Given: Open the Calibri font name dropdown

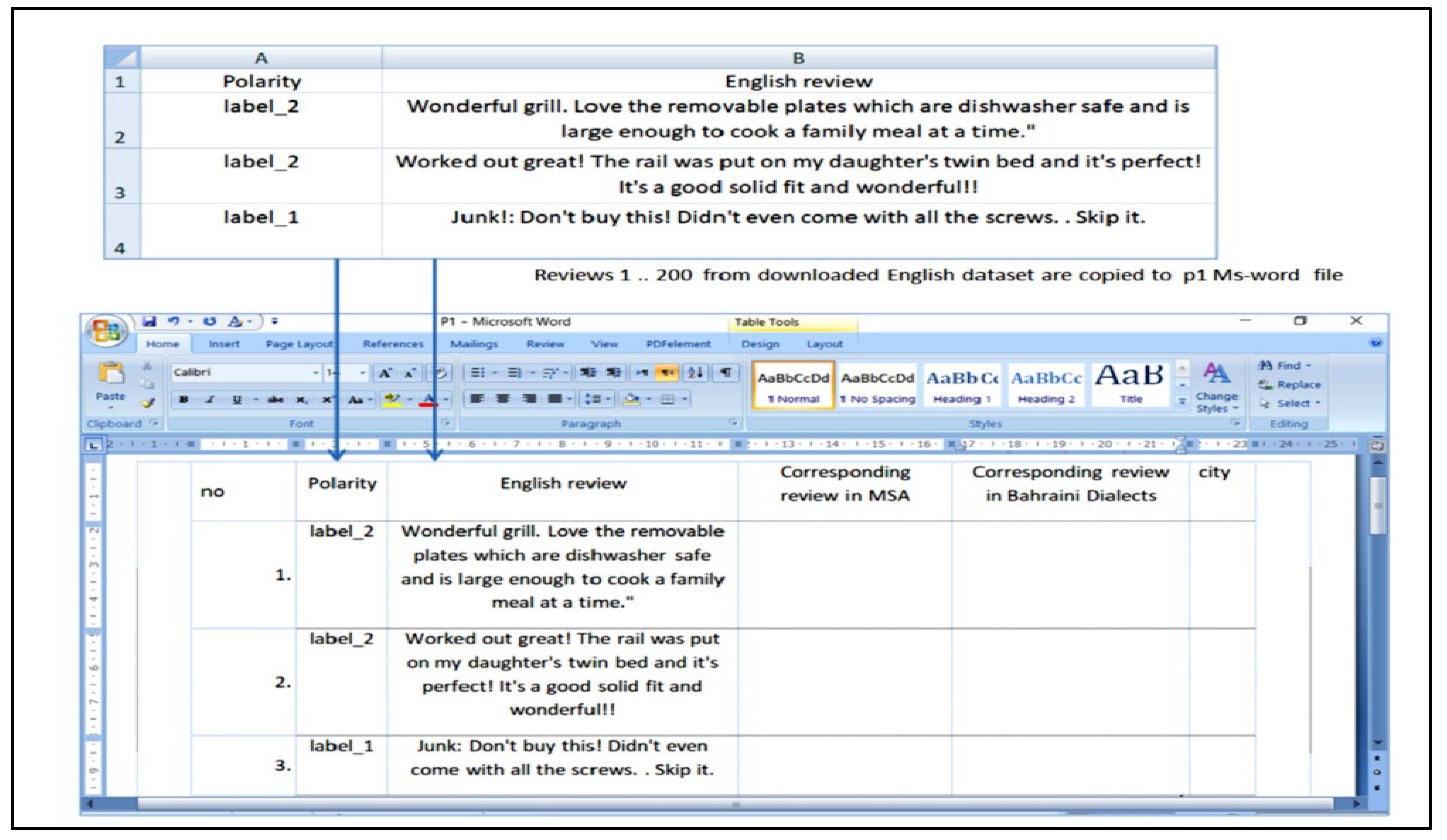Looking at the screenshot, I should coord(315,373).
